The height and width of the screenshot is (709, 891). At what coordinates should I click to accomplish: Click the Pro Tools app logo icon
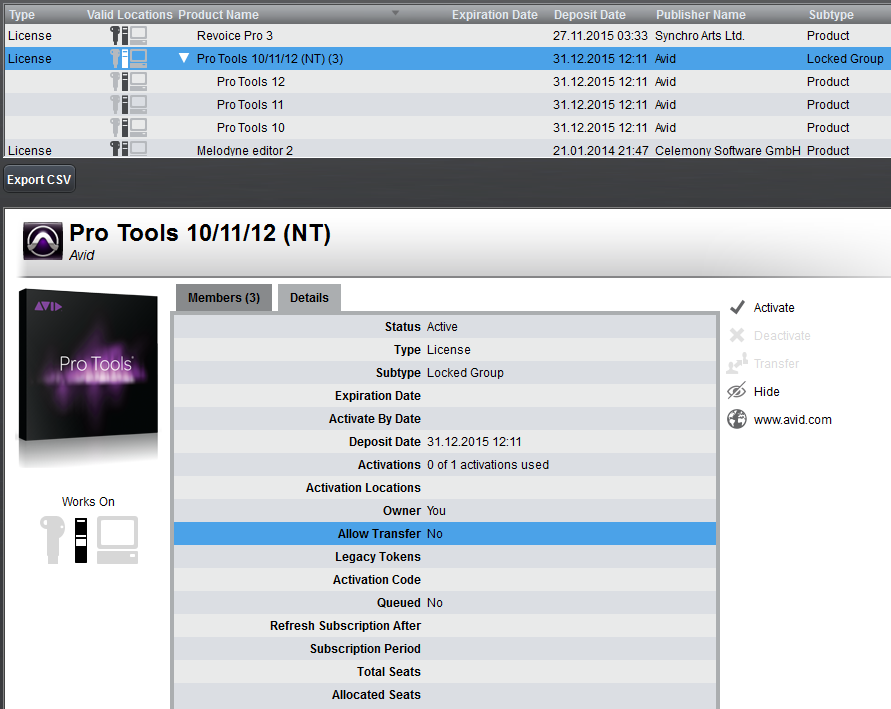43,241
